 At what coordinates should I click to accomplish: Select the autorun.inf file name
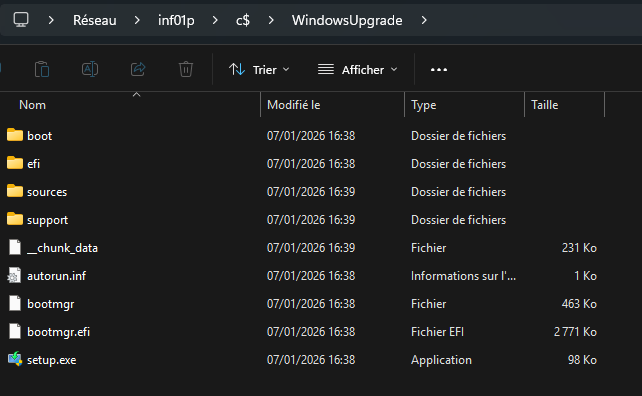click(57, 276)
